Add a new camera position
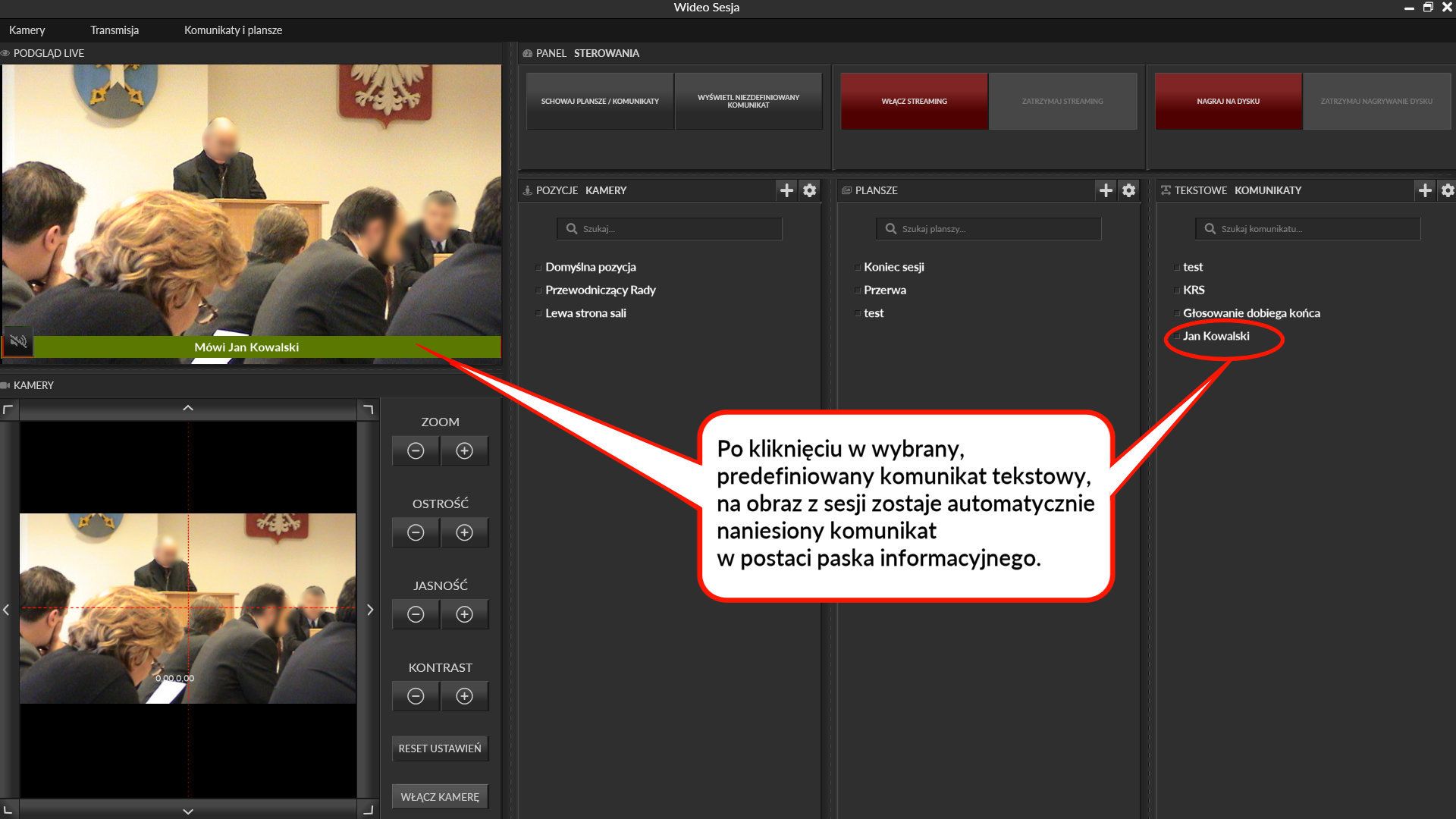Image resolution: width=1456 pixels, height=819 pixels. click(x=786, y=190)
